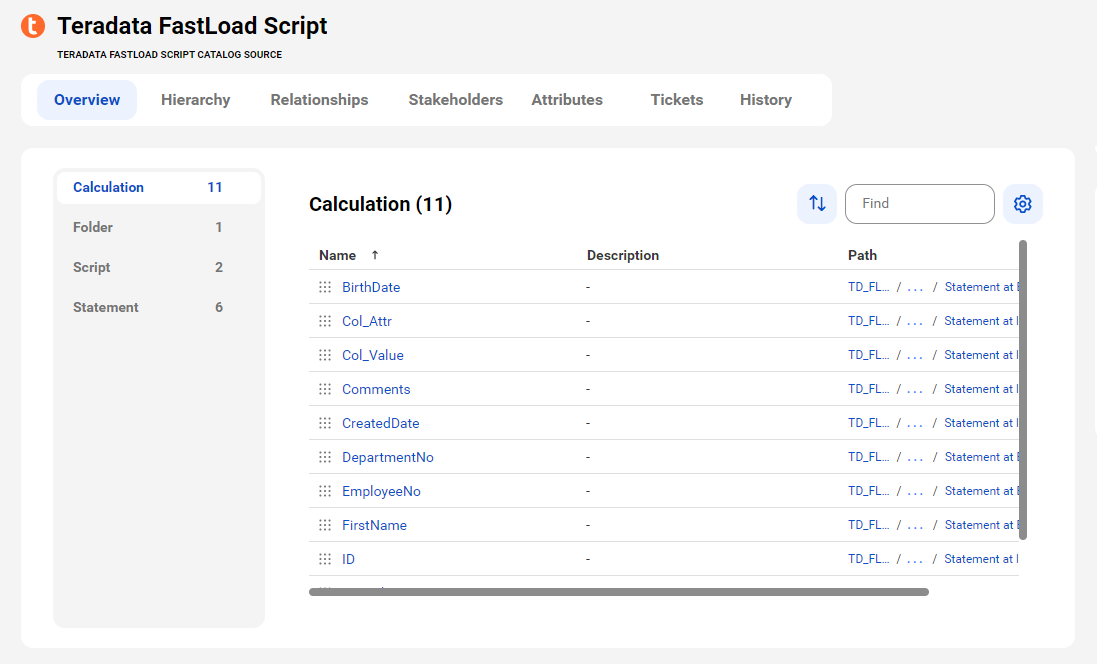
Task: Click drag handle icon beside Col_Value
Action: coord(325,355)
